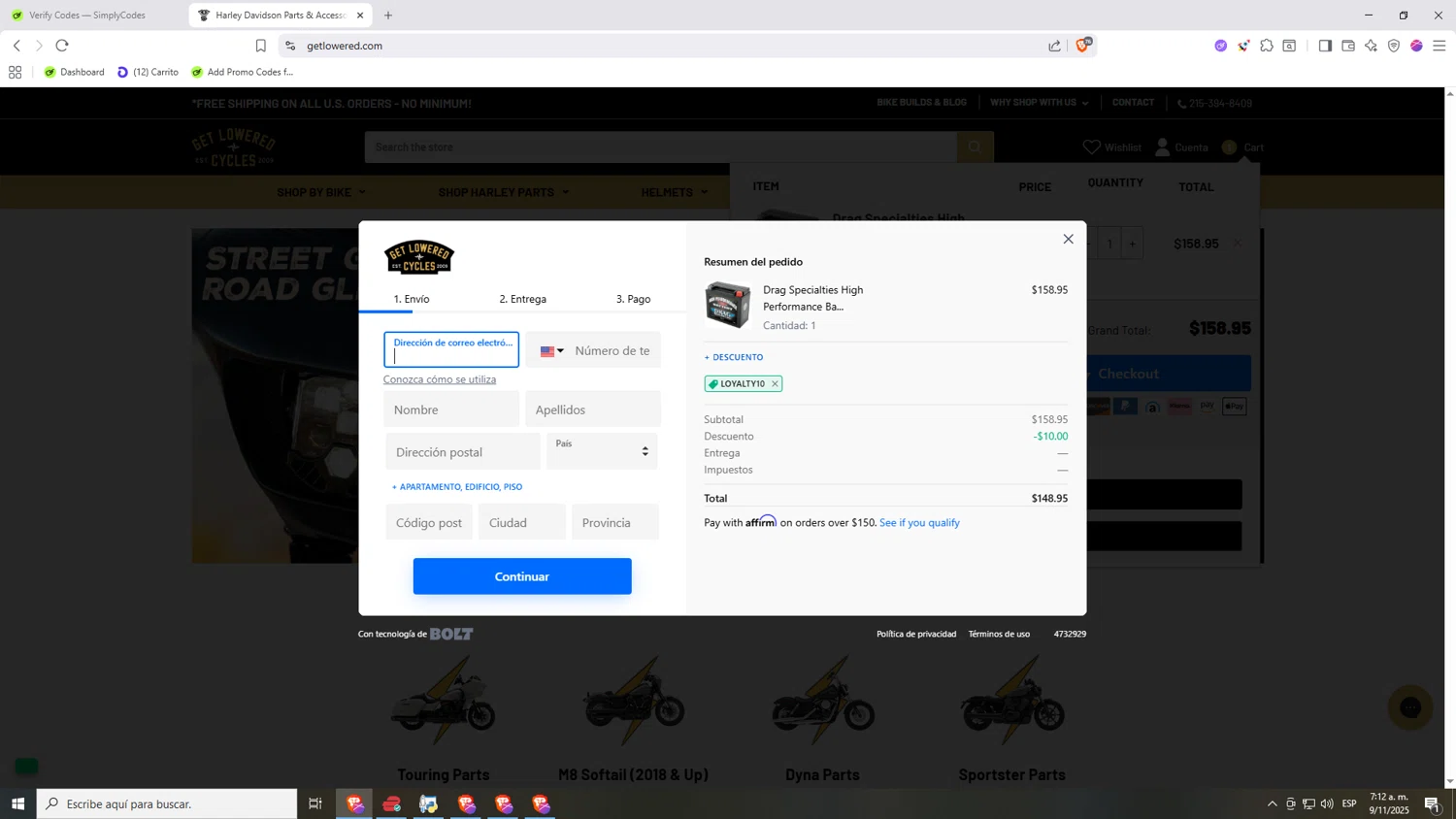Screen dimensions: 1456x819
Task: Open the chat support bubble
Action: click(1410, 707)
